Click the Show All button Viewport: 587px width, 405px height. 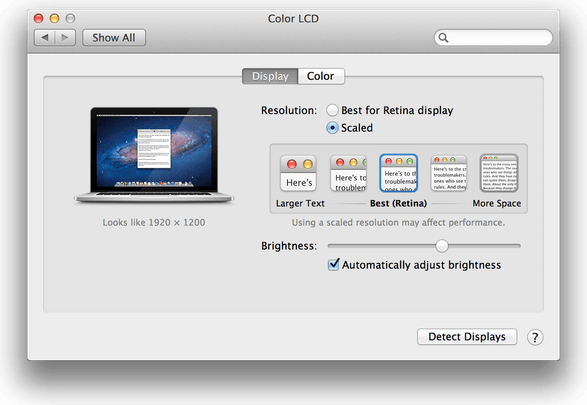click(x=114, y=37)
